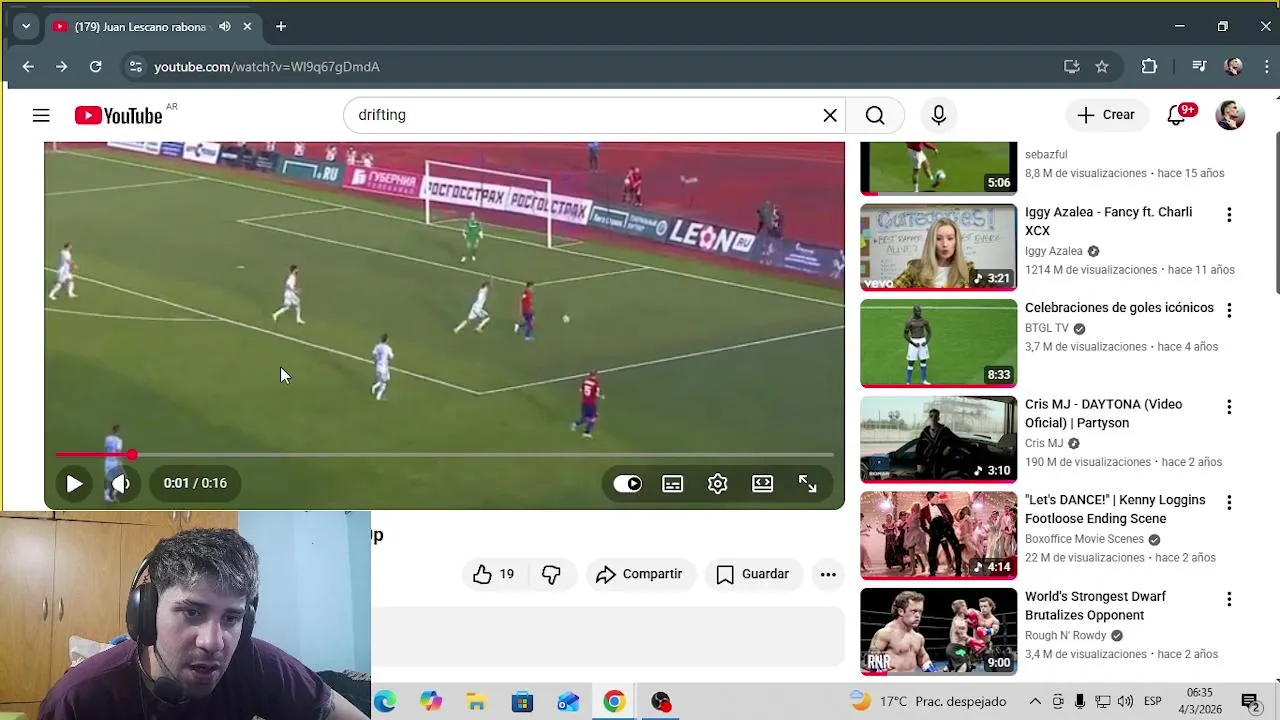Dislike the video
The width and height of the screenshot is (1280, 720).
551,574
